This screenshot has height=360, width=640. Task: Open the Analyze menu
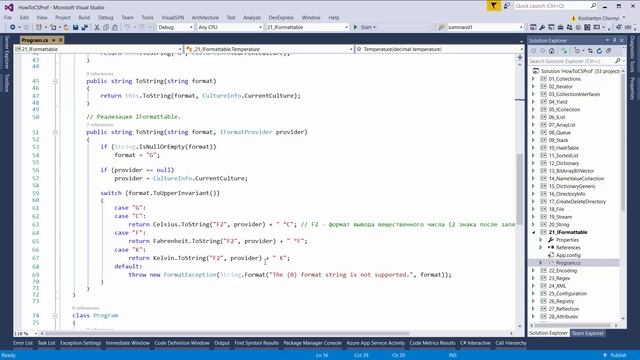coord(251,18)
